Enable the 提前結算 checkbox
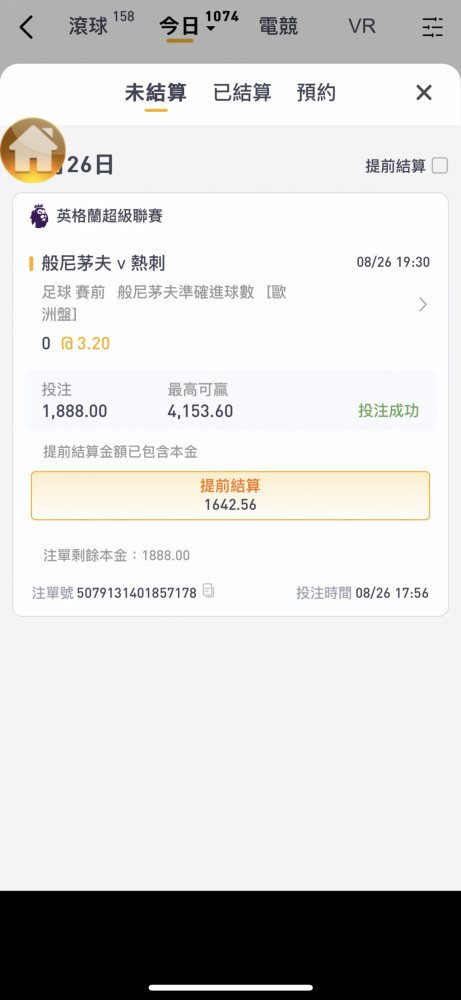Screen dimensions: 461x1000 coord(440,166)
